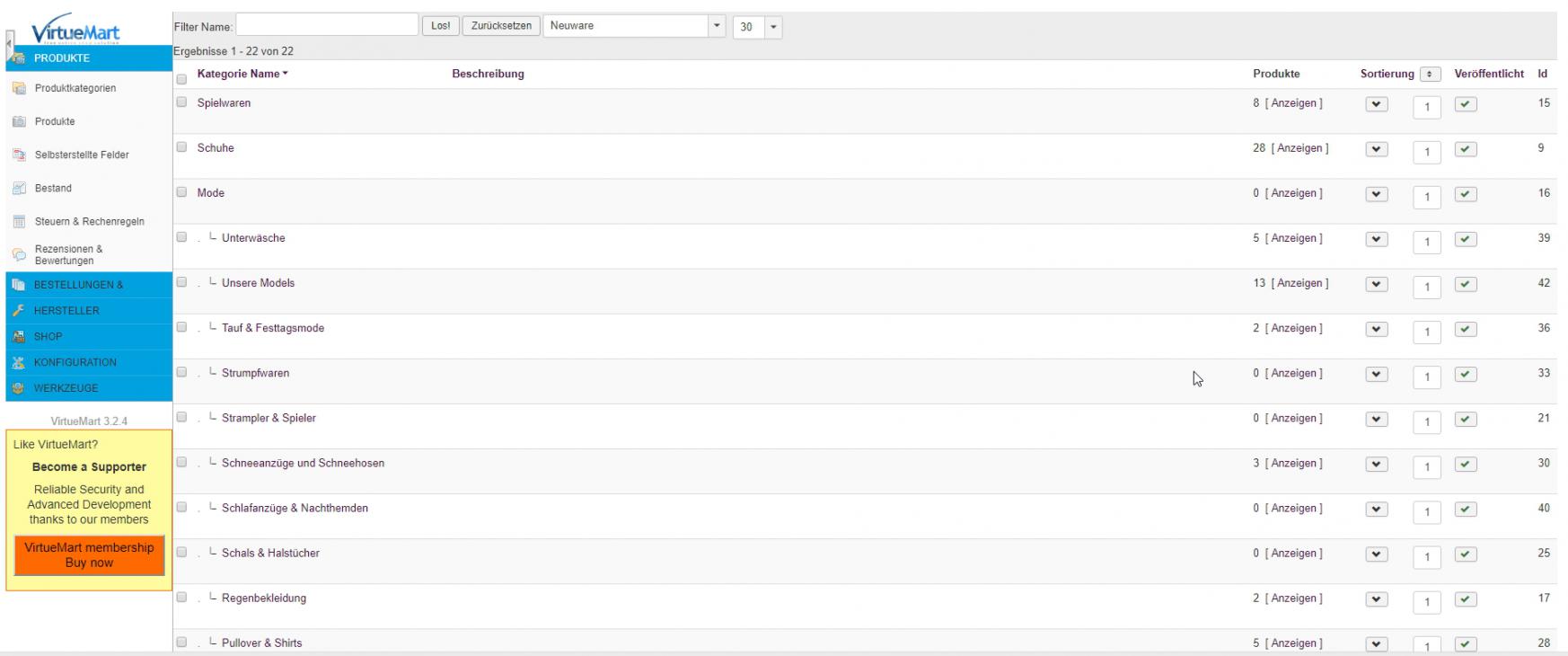Select the Unterwäsche category checkbox
The width and height of the screenshot is (1568, 656).
[x=181, y=237]
